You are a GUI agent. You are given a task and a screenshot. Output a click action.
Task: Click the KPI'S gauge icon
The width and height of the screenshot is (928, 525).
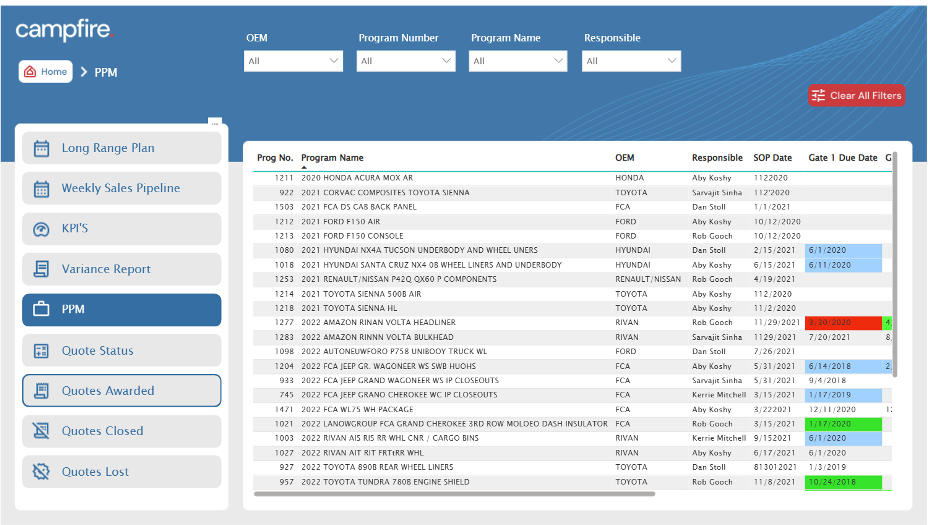(x=41, y=229)
